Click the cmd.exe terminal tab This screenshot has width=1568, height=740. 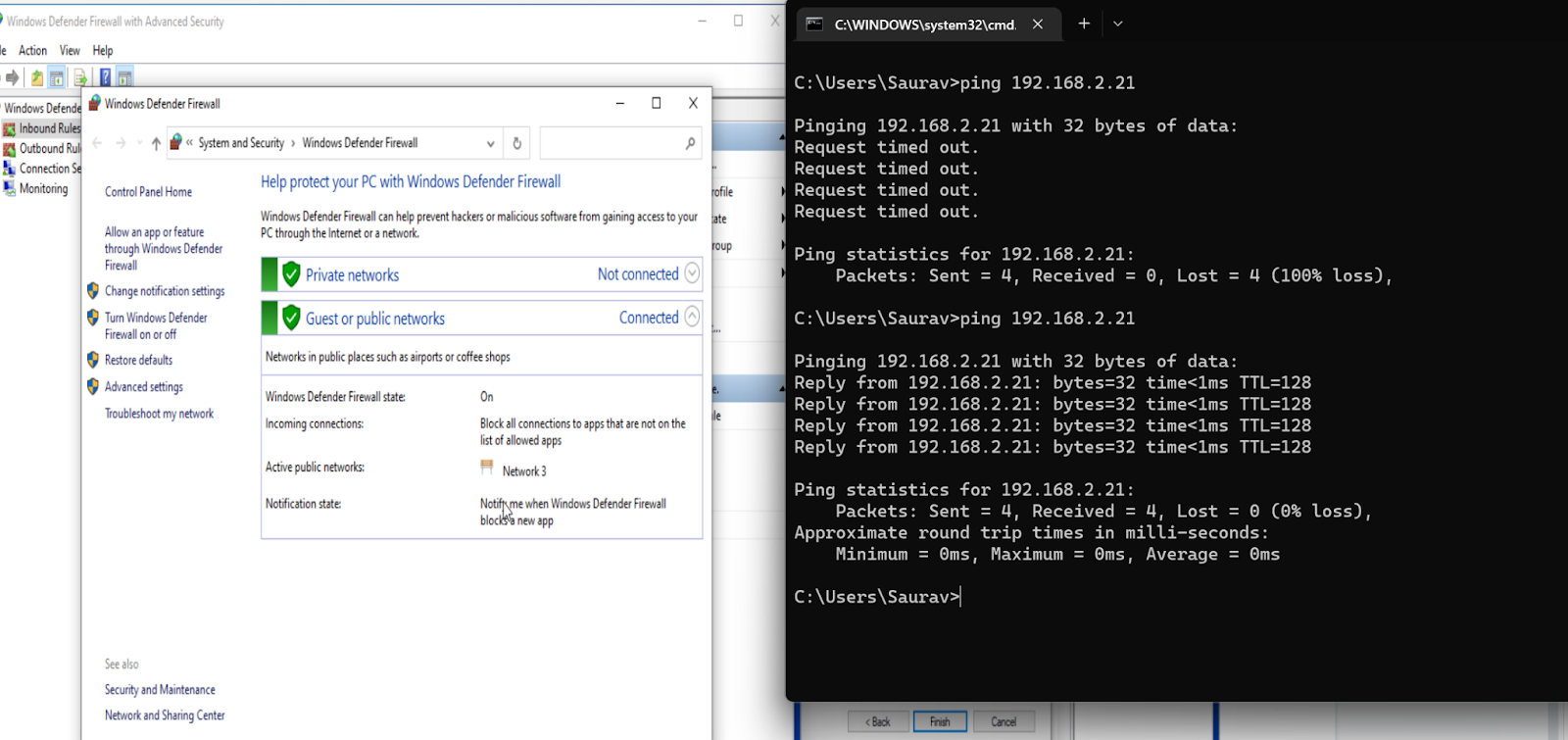927,25
